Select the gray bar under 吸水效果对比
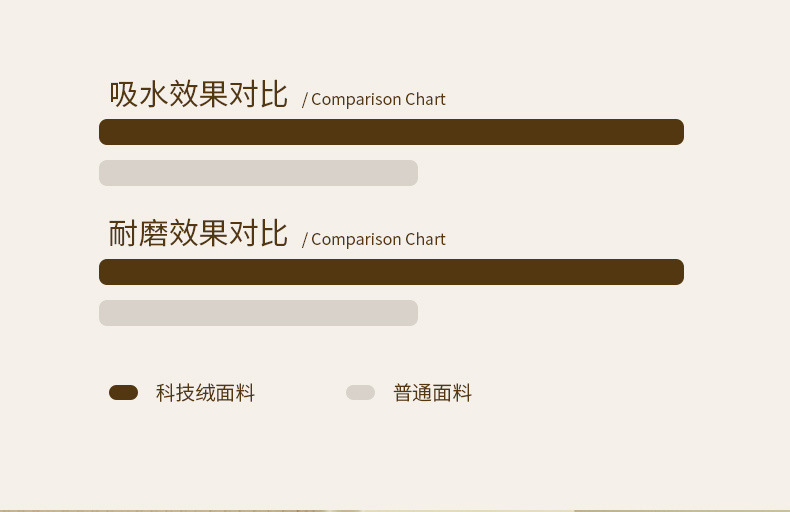Screen dimensions: 790x512 [258, 173]
